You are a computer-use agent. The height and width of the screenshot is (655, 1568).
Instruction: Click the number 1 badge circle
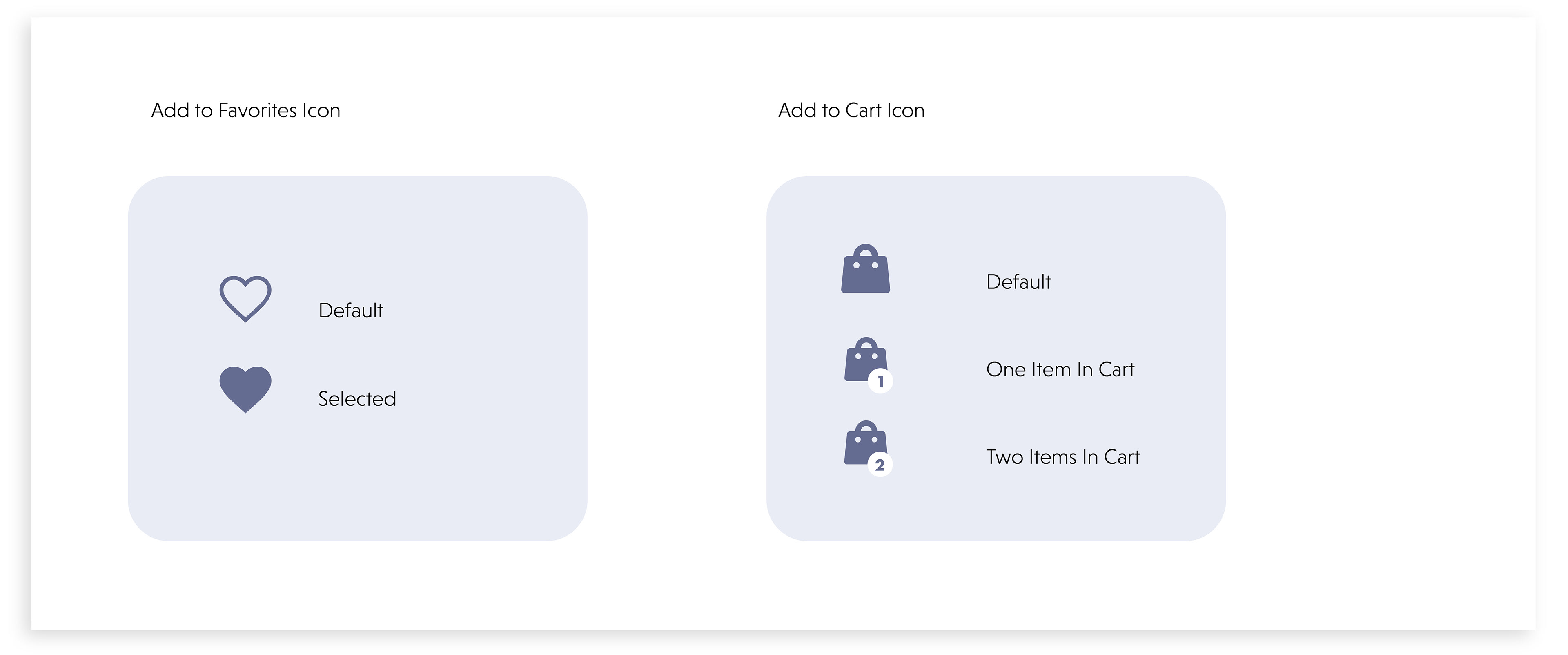[880, 381]
